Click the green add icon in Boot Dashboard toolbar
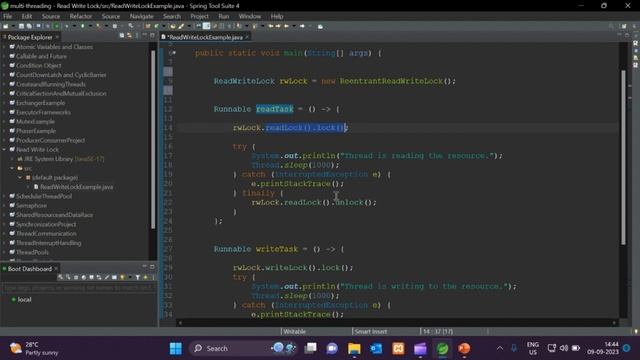 tap(145, 277)
